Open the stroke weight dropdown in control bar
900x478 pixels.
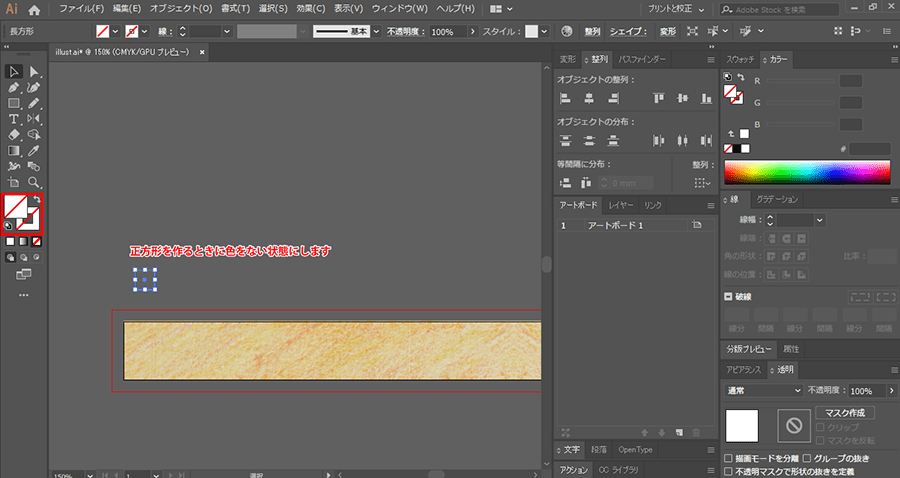(227, 32)
